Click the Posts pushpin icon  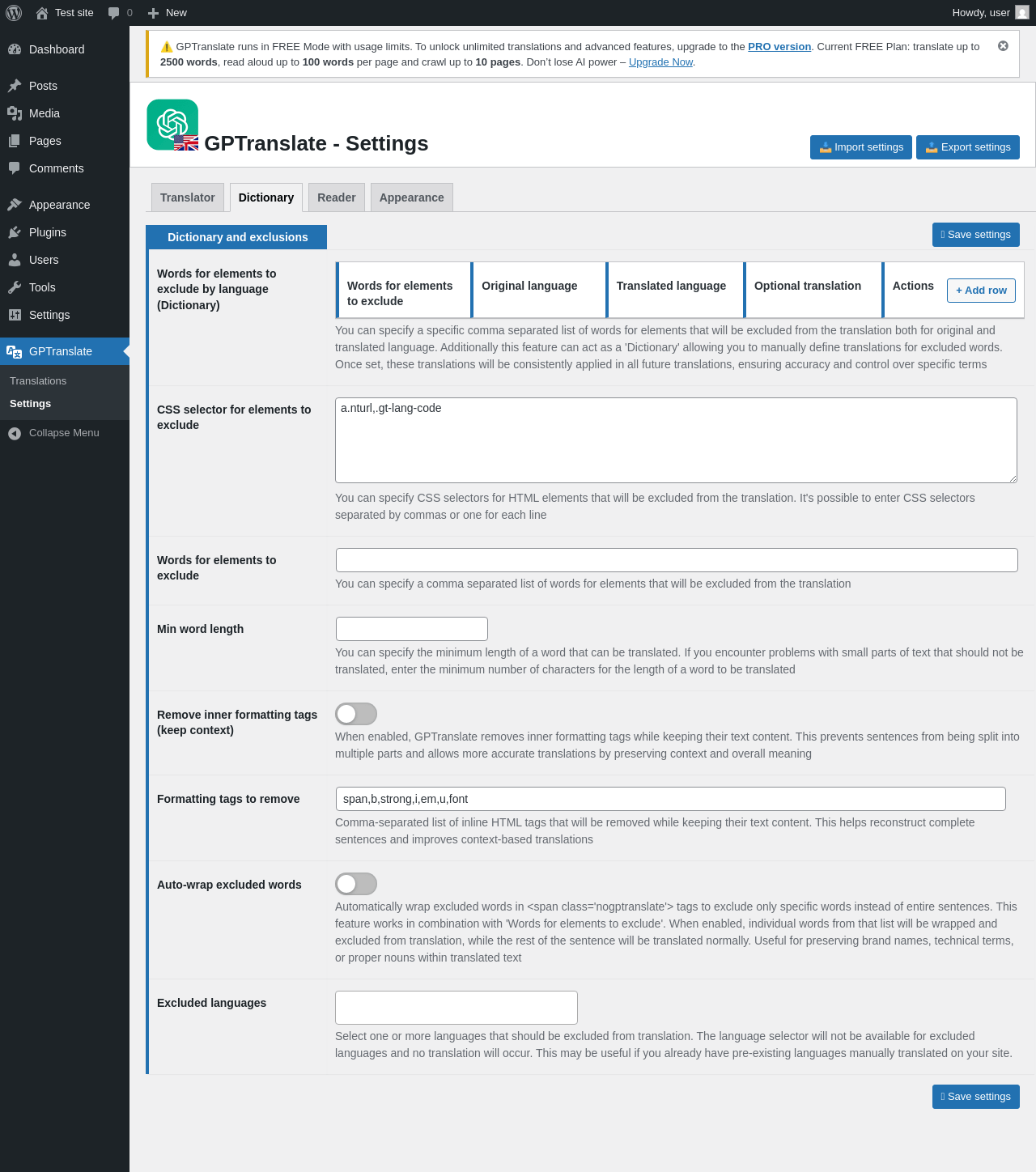click(15, 86)
